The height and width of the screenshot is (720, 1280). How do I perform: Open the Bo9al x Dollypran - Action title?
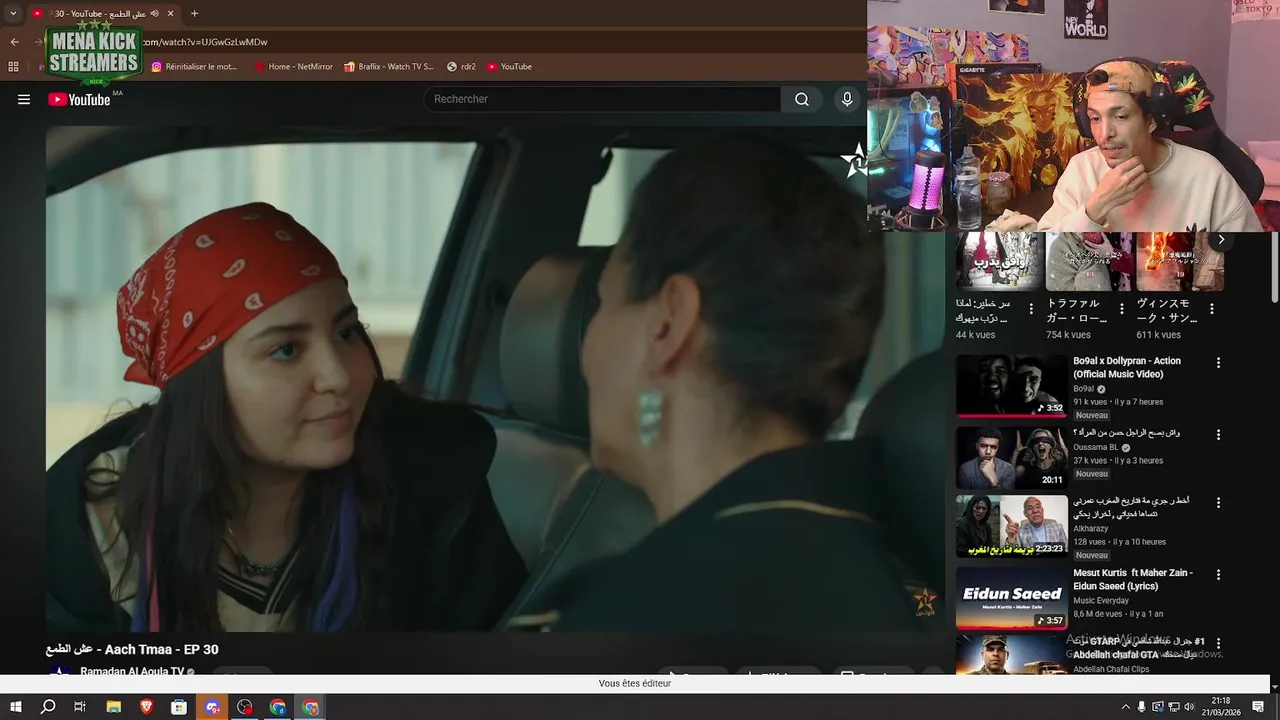tap(1127, 367)
